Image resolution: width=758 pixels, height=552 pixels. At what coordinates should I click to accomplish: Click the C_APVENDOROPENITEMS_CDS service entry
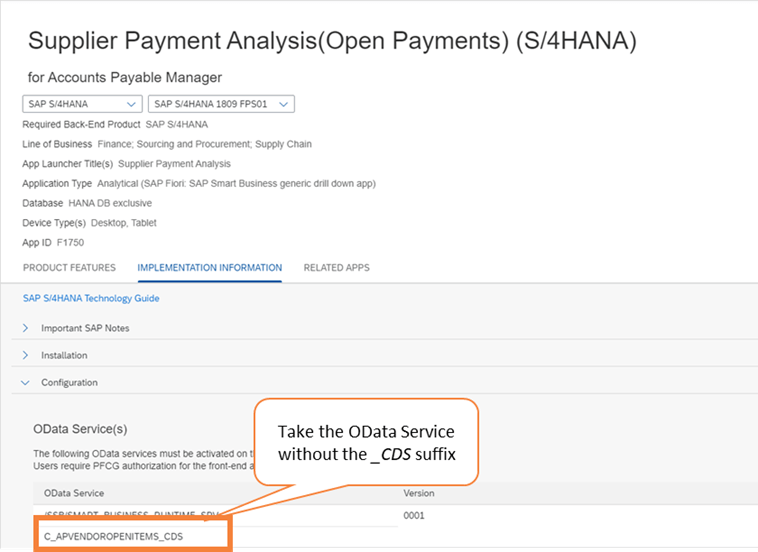pyautogui.click(x=114, y=537)
